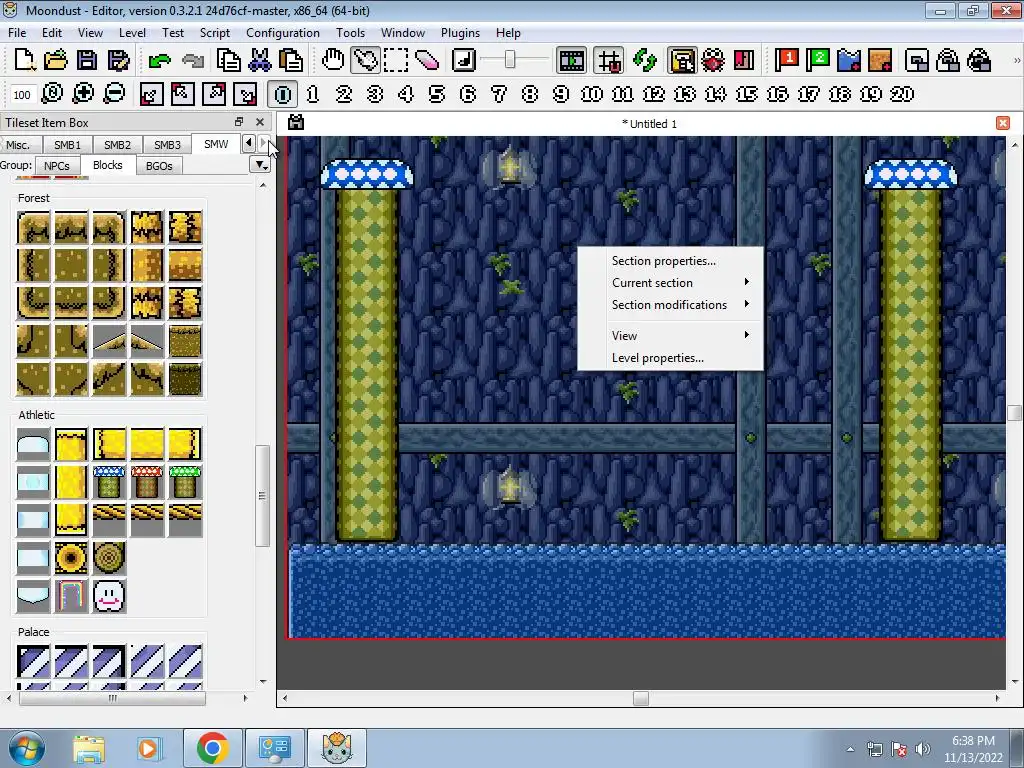
Task: Toggle grid snapping button
Action: pos(609,60)
